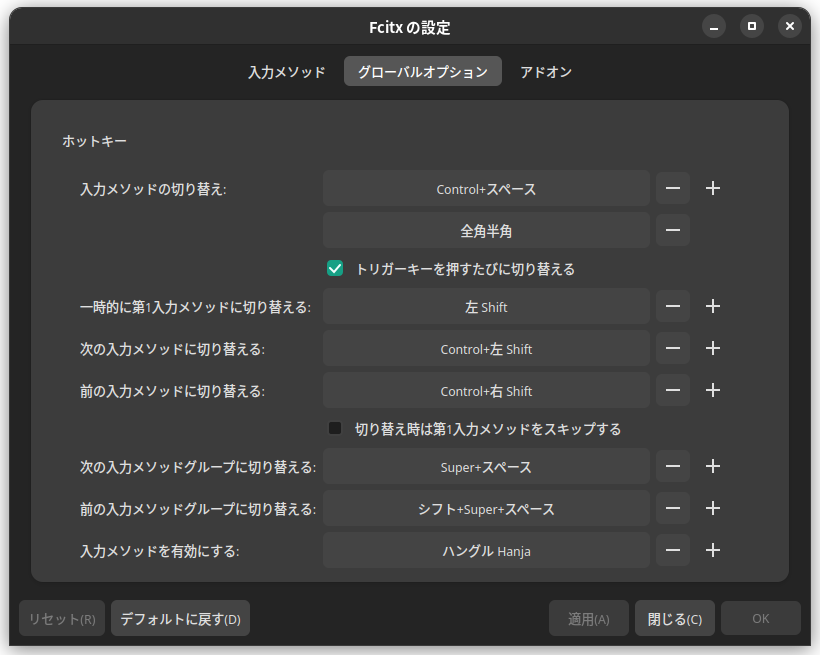Image resolution: width=820 pixels, height=655 pixels.
Task: Enable 切り替え時は第1入力メソッドをスキップする checkbox
Action: 335,428
